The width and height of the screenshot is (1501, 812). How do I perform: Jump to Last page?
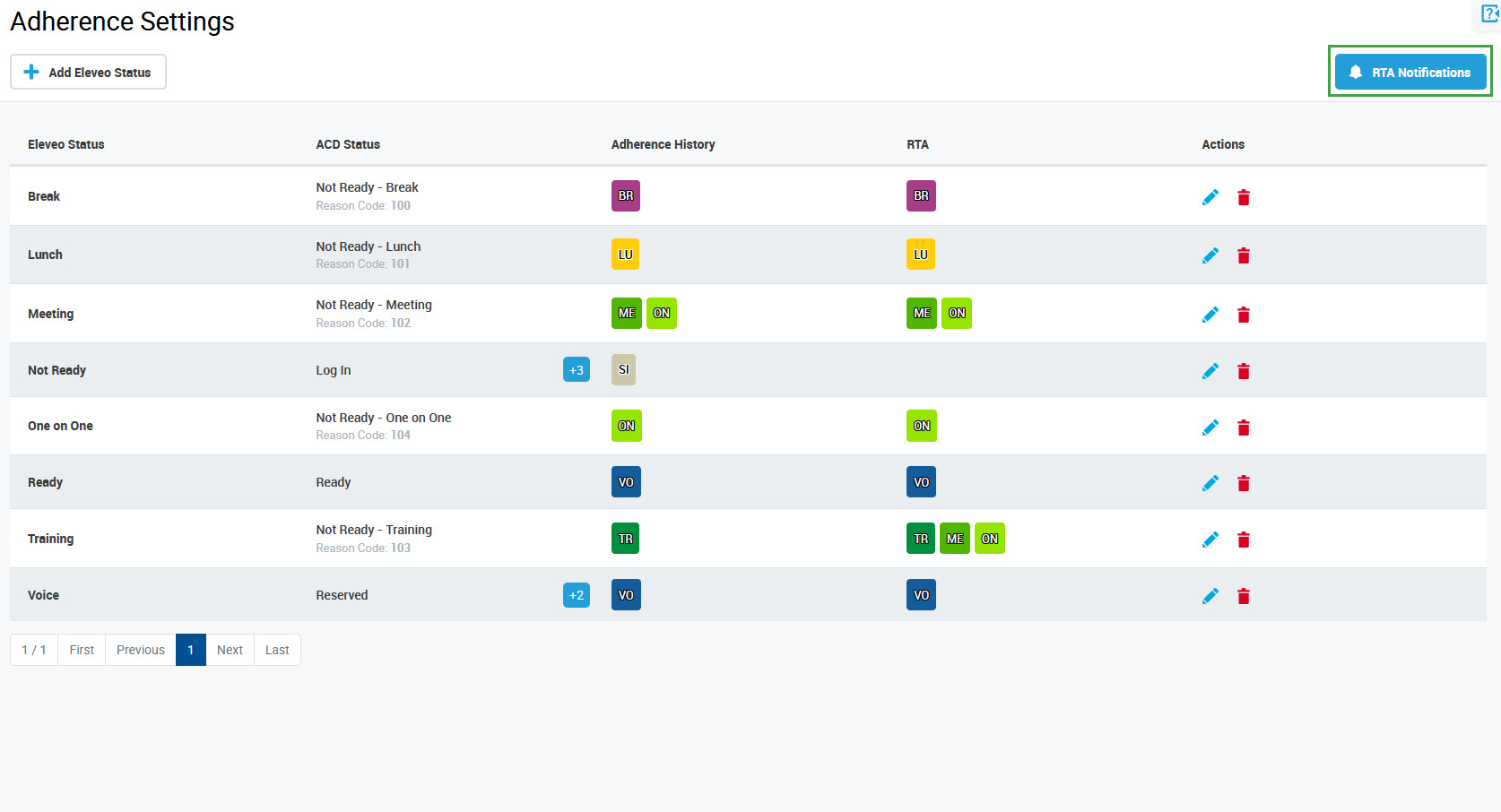click(x=277, y=650)
